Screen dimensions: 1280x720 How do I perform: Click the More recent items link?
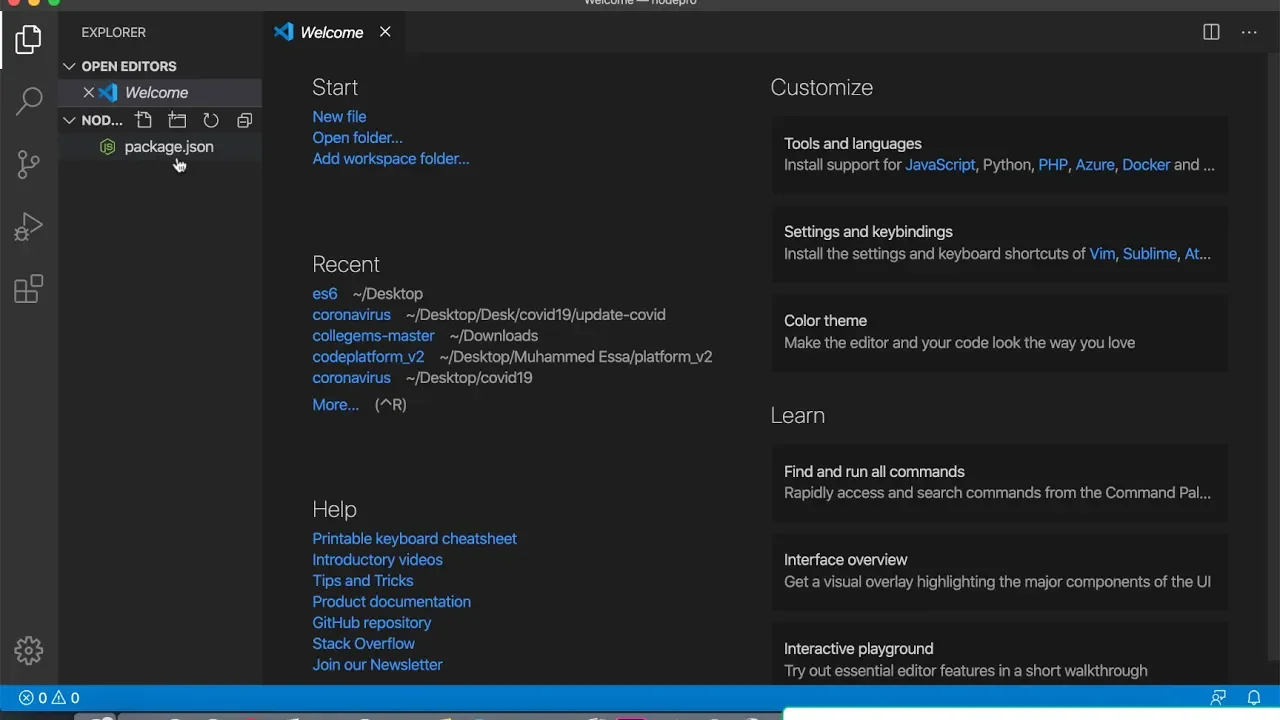pos(335,405)
